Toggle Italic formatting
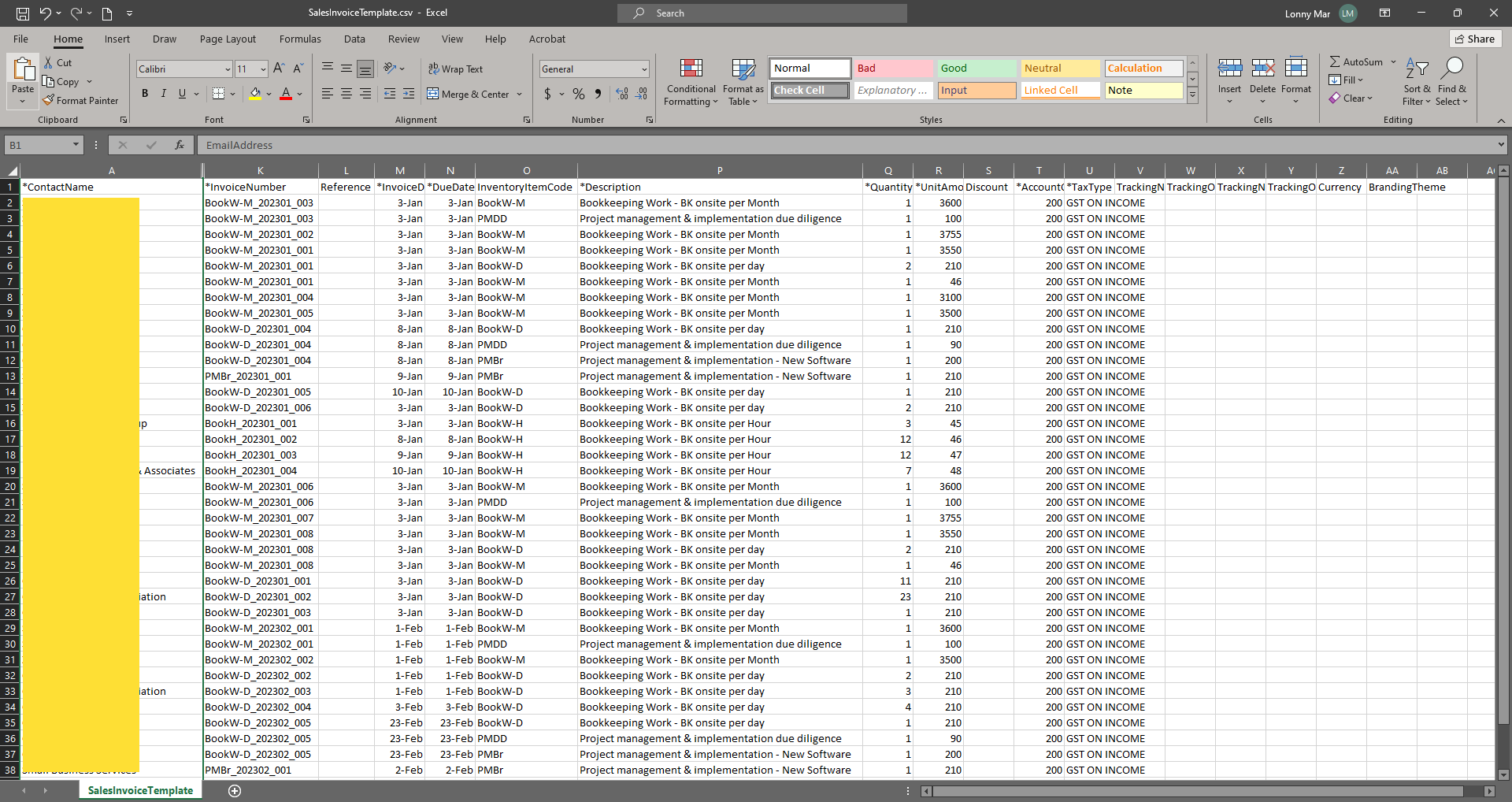Viewport: 1512px width, 802px height. [164, 94]
